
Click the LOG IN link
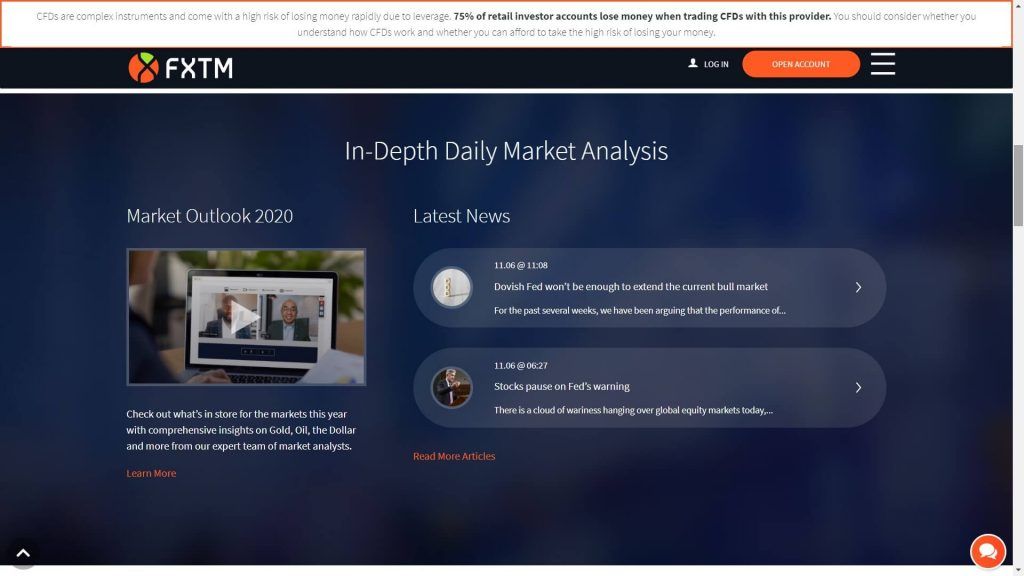(x=716, y=64)
